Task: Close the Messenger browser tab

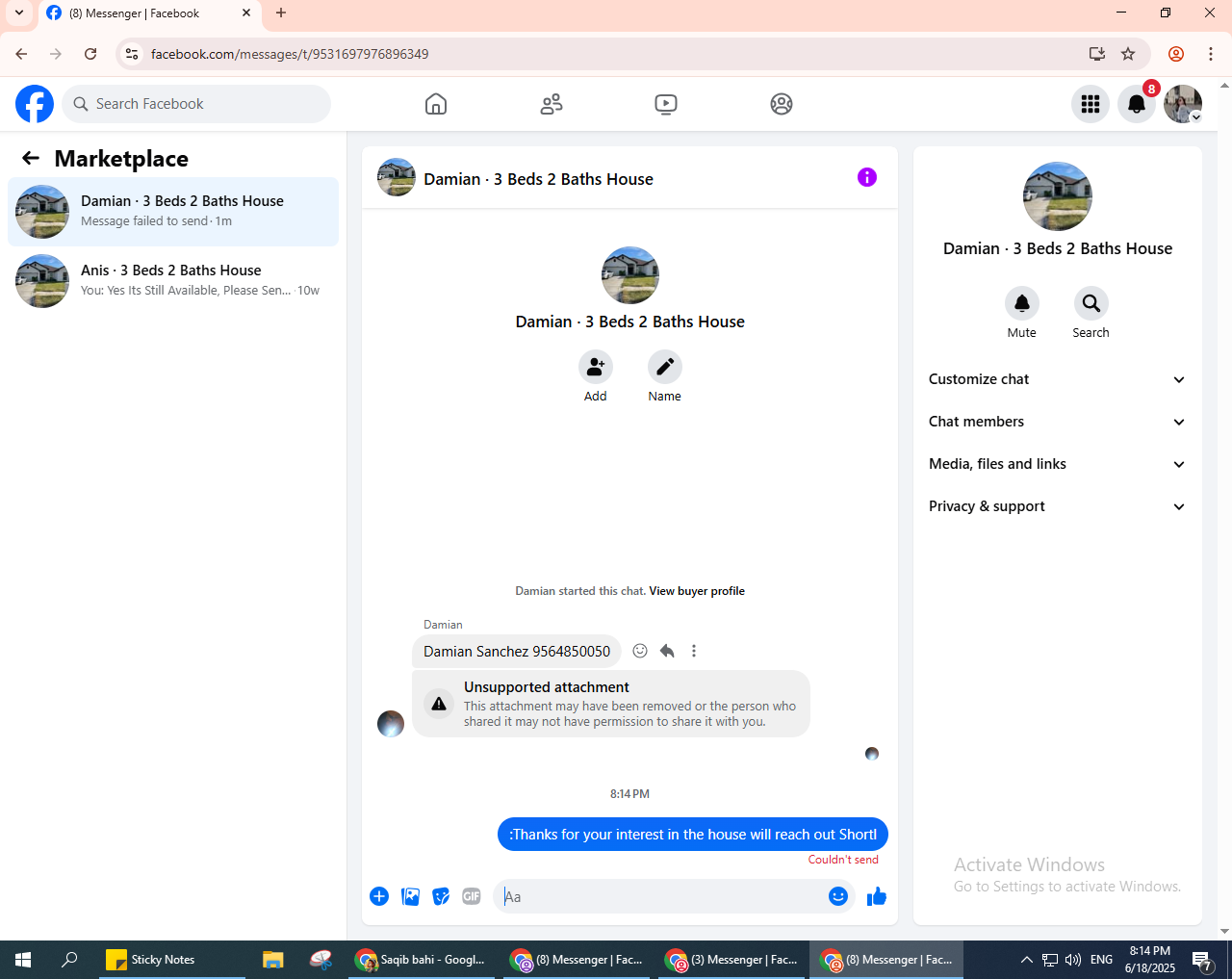Action: click(246, 13)
